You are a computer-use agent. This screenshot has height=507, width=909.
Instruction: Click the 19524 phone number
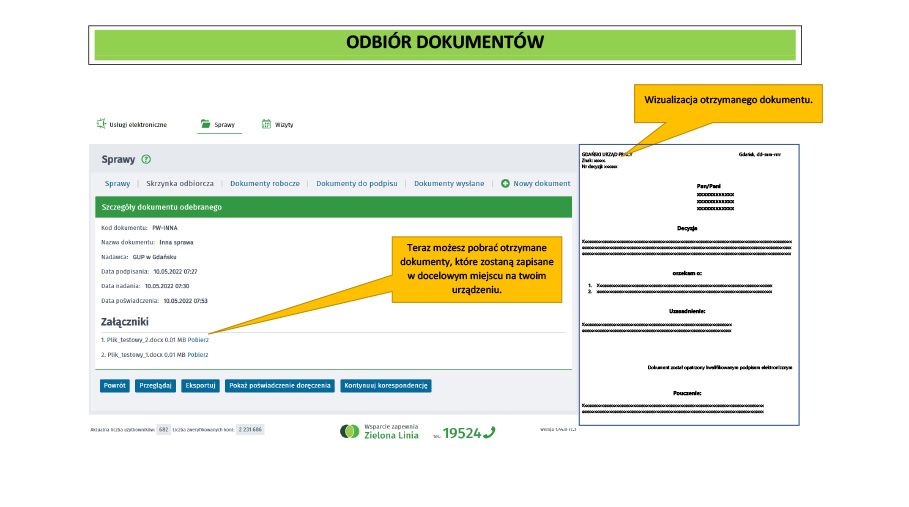pyautogui.click(x=462, y=433)
